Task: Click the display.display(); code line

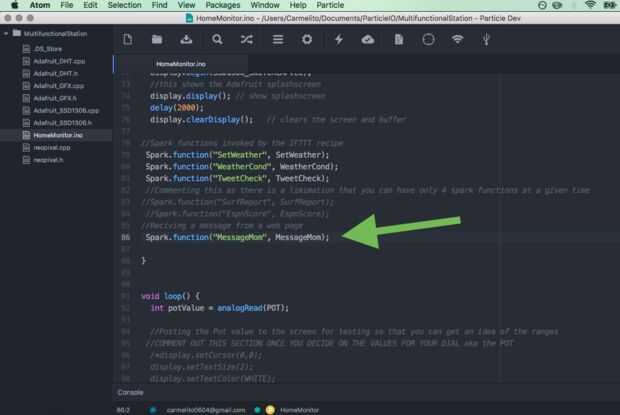Action: (190, 96)
